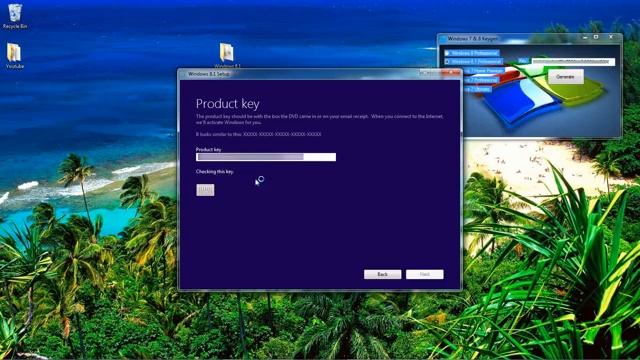Image resolution: width=640 pixels, height=360 pixels.
Task: Choose Windows 8 Professional in the keygen
Action: 472,53
